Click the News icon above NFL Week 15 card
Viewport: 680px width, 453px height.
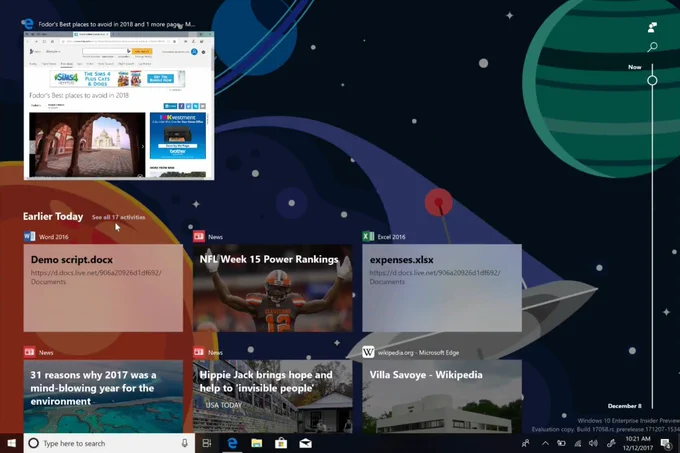tap(199, 236)
